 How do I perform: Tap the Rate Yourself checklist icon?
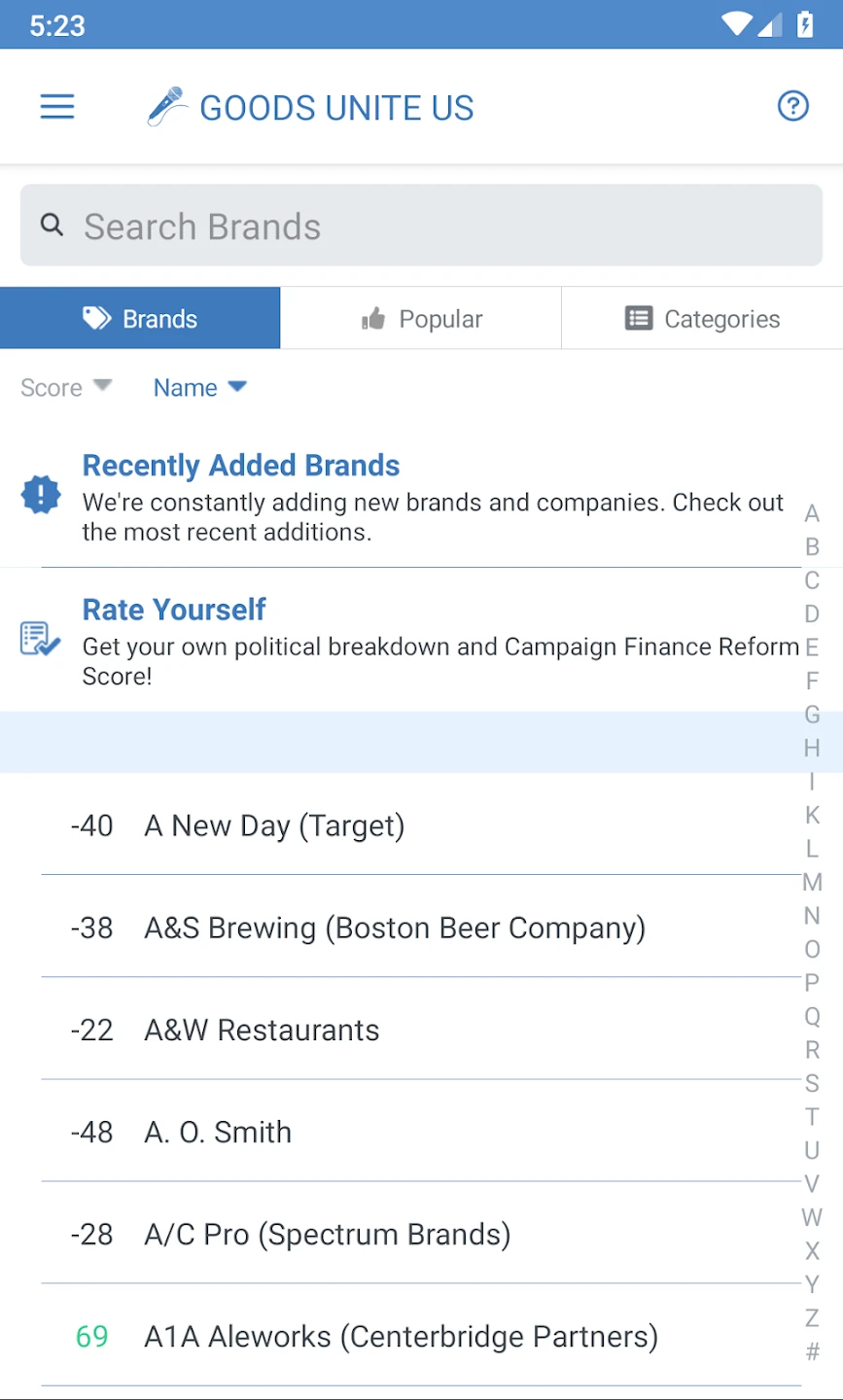point(41,639)
